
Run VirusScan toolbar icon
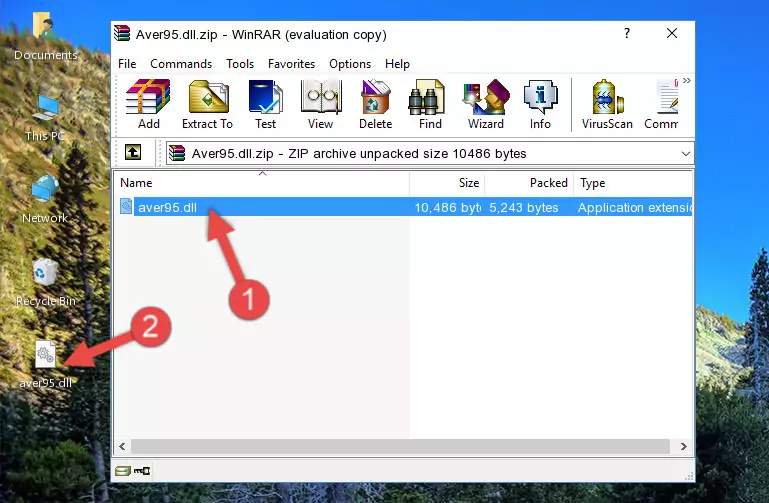coord(607,104)
